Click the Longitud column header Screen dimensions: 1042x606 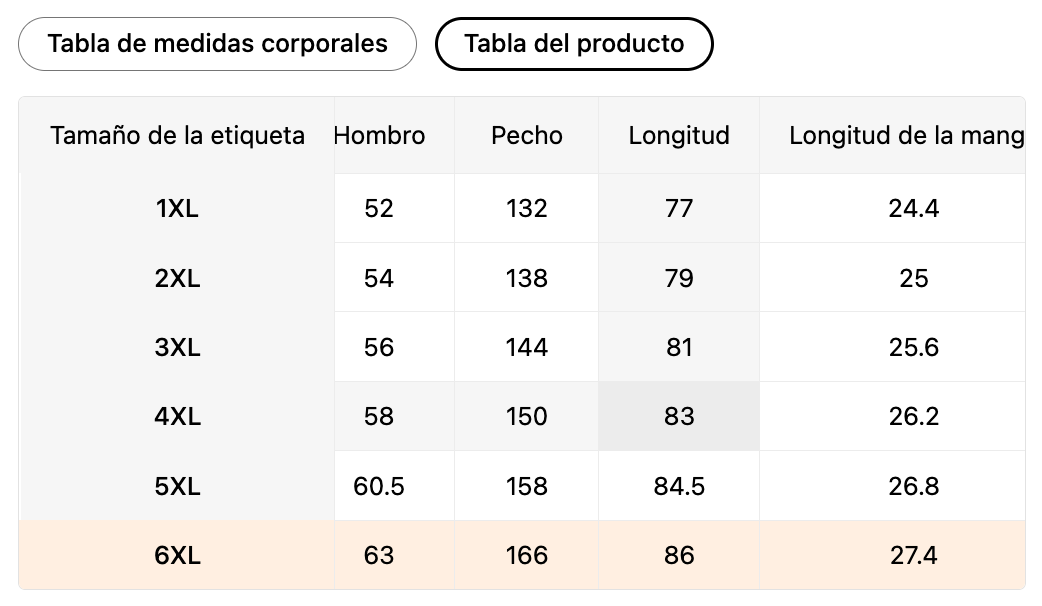click(x=679, y=136)
